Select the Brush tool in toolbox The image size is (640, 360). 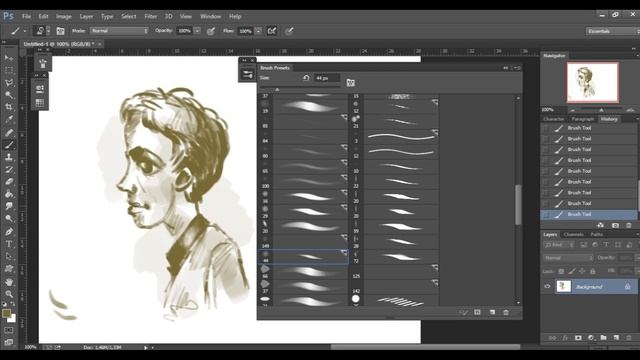[9, 145]
